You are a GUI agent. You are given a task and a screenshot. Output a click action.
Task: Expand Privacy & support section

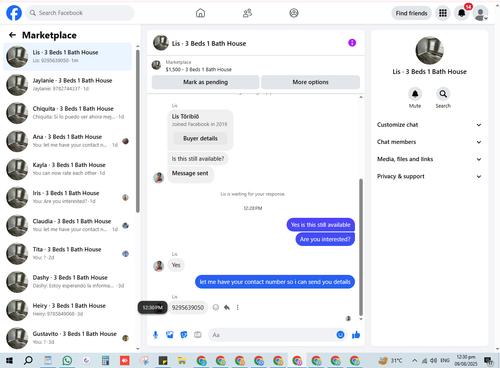pyautogui.click(x=429, y=176)
